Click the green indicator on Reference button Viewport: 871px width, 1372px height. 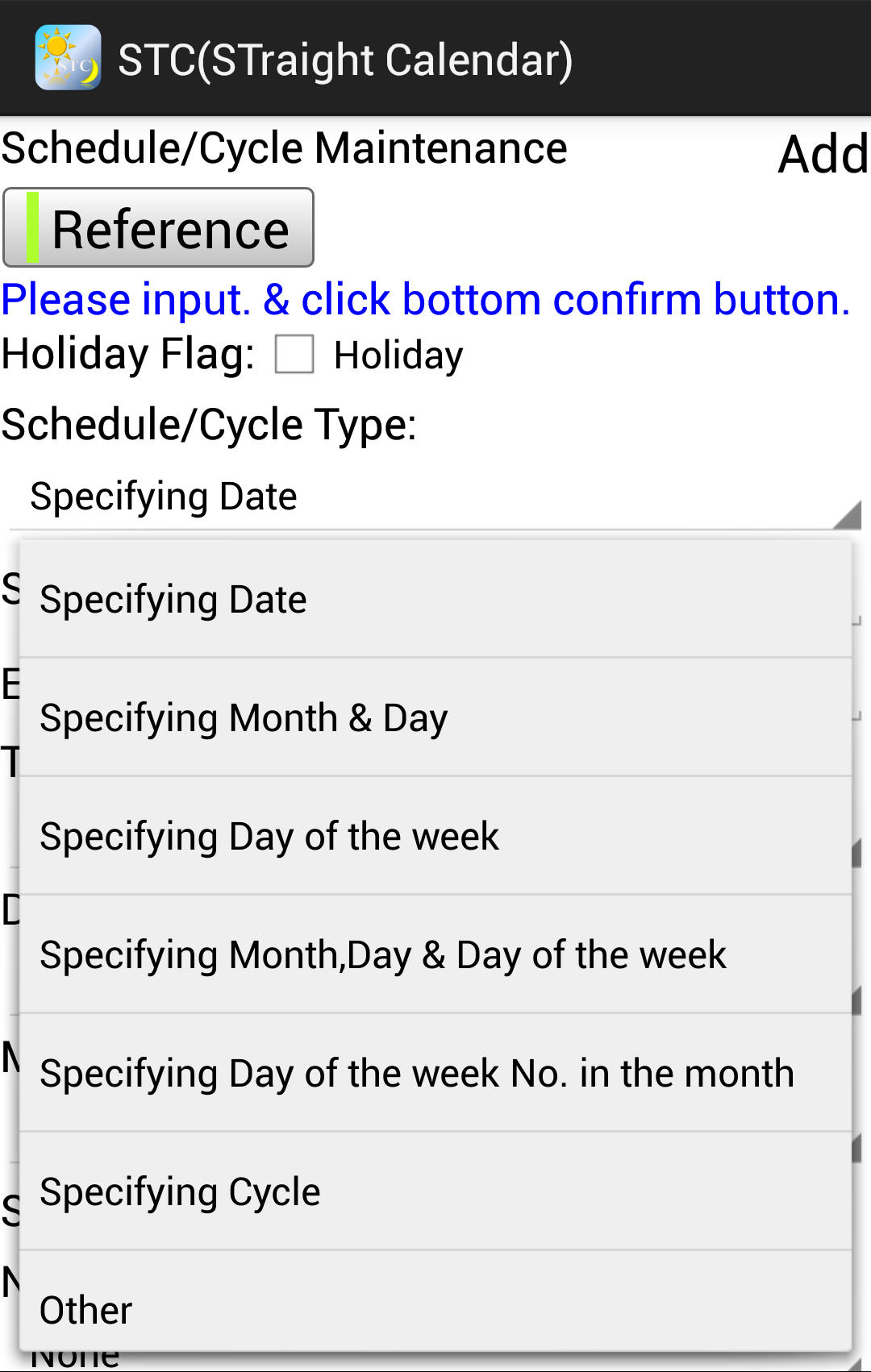pos(33,227)
